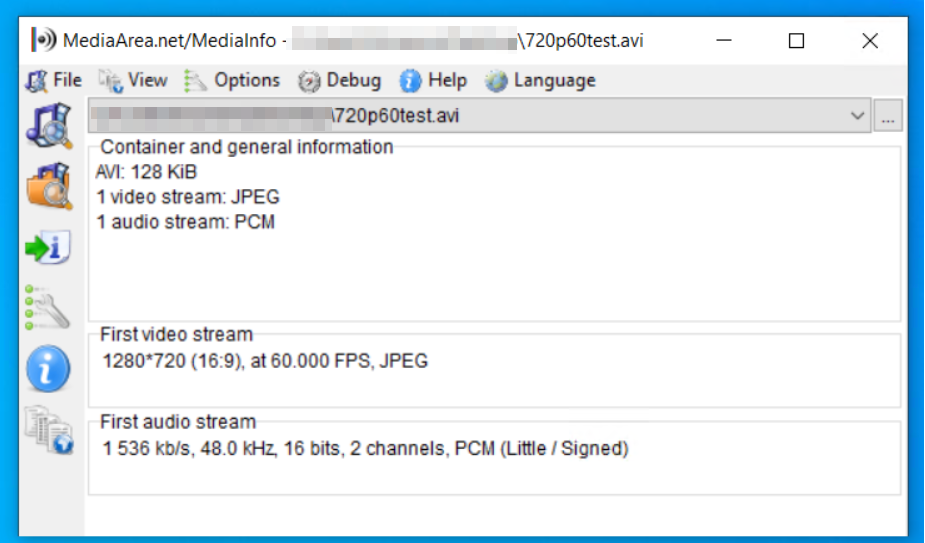925x543 pixels.
Task: Maximize the MediaInfo window
Action: pyautogui.click(x=796, y=41)
